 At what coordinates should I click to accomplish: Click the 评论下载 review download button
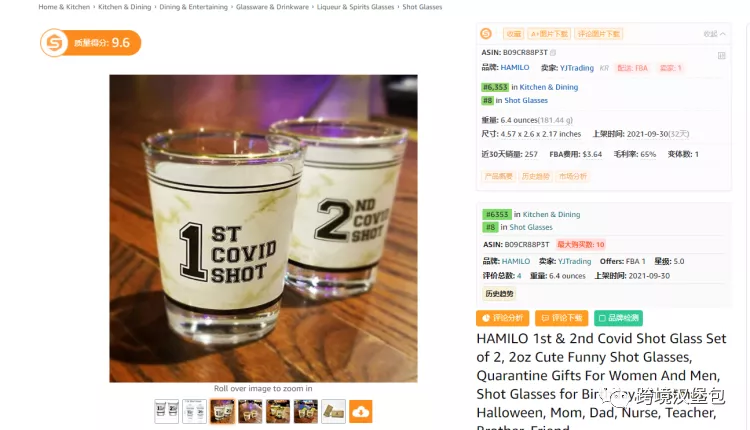point(562,318)
